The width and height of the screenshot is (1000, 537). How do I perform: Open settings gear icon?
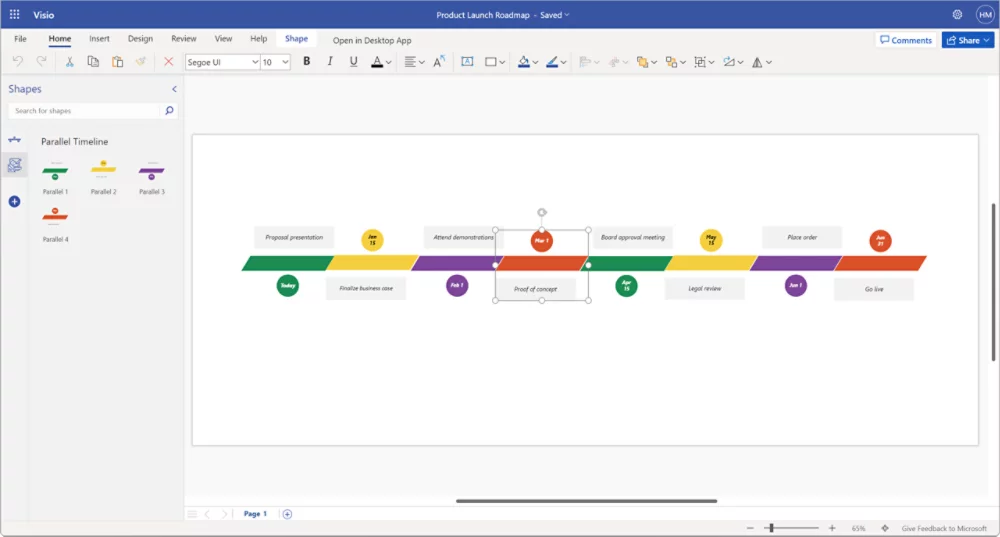coord(957,14)
